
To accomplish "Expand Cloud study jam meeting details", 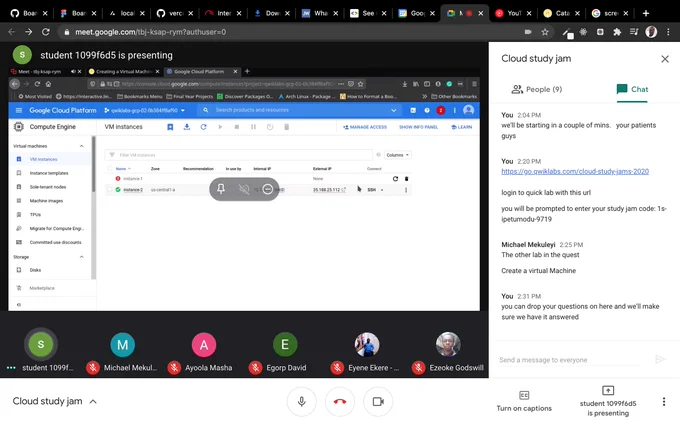I will tap(55, 401).
